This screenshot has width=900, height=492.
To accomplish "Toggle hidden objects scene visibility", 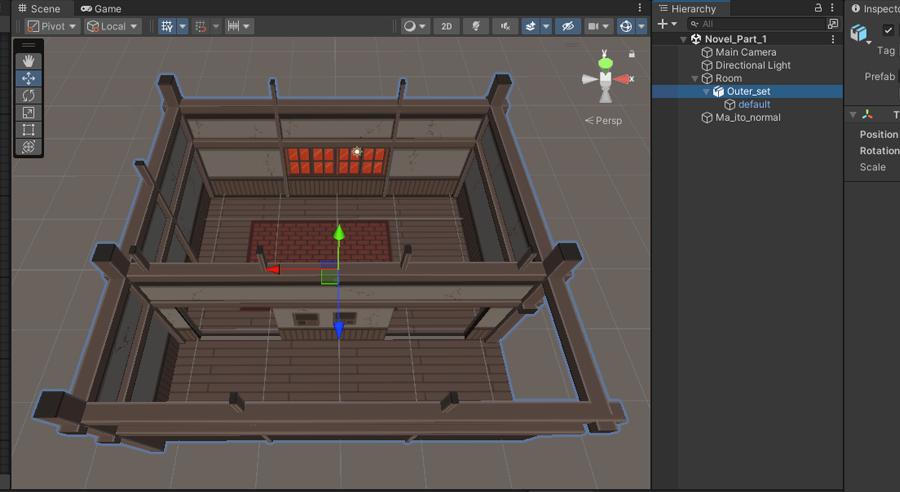I will pos(567,26).
